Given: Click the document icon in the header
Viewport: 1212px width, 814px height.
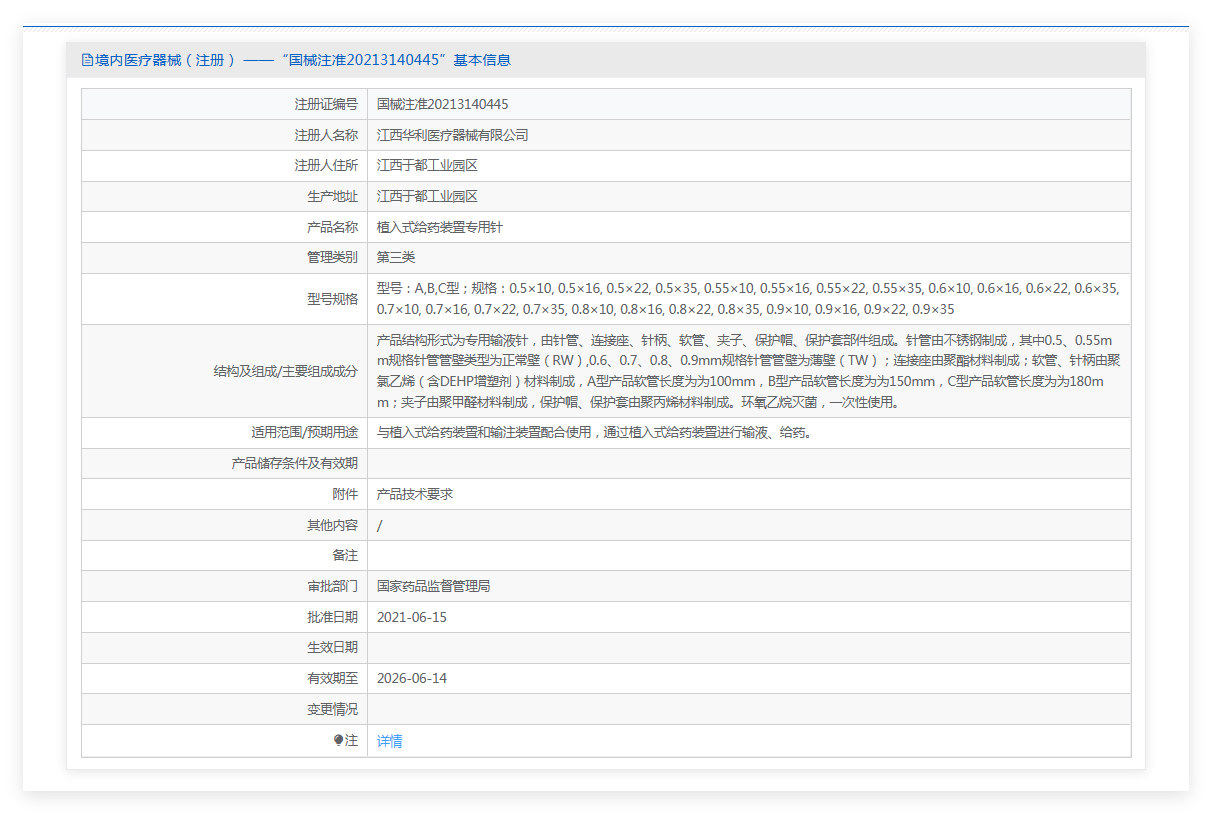Looking at the screenshot, I should coord(87,60).
